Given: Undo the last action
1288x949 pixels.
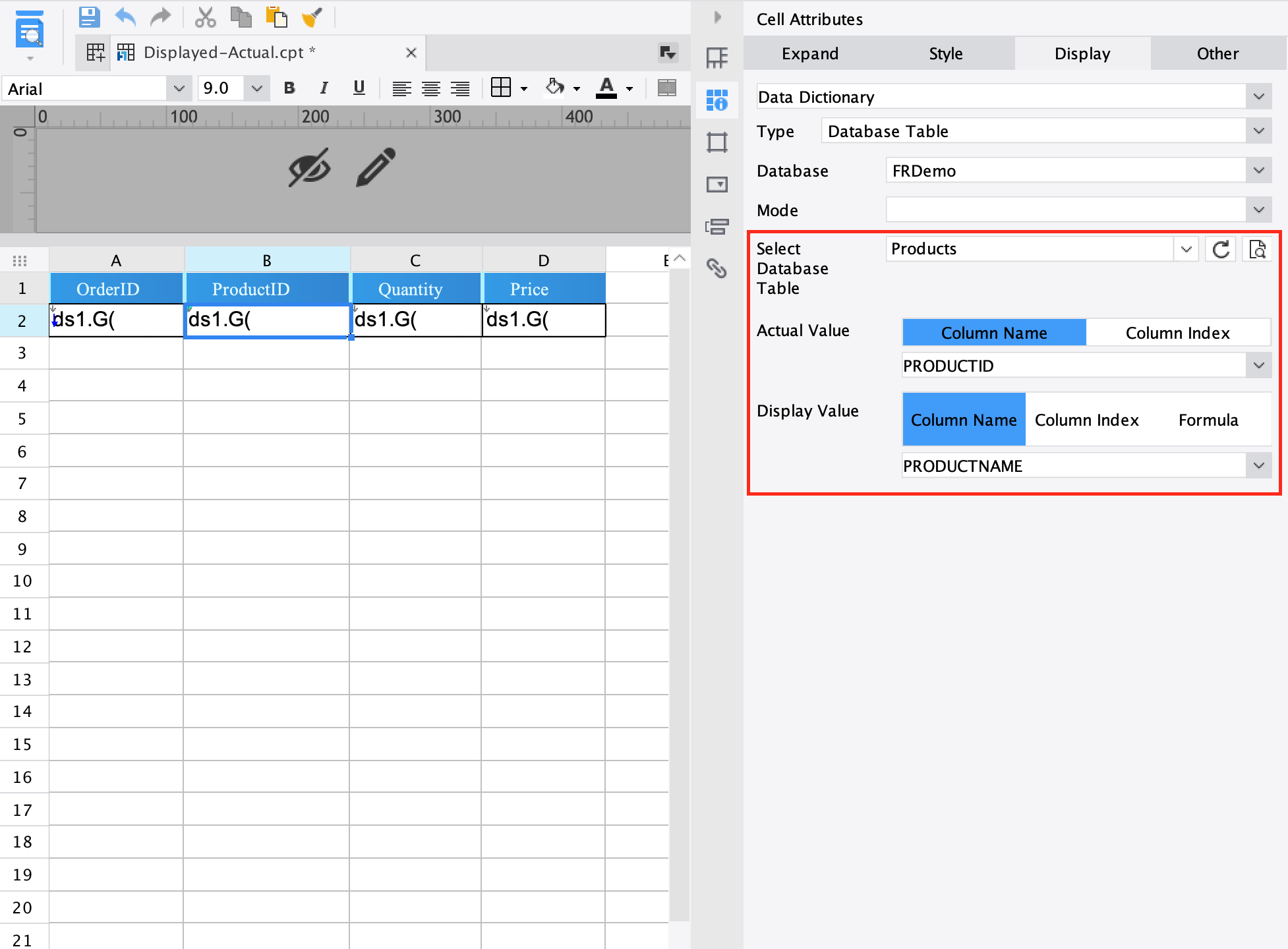Looking at the screenshot, I should click(125, 17).
